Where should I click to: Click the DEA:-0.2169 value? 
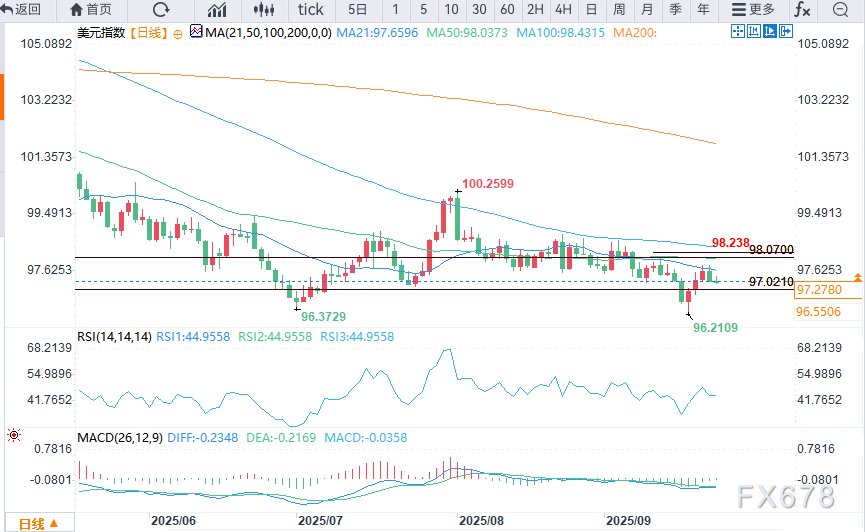coord(281,438)
